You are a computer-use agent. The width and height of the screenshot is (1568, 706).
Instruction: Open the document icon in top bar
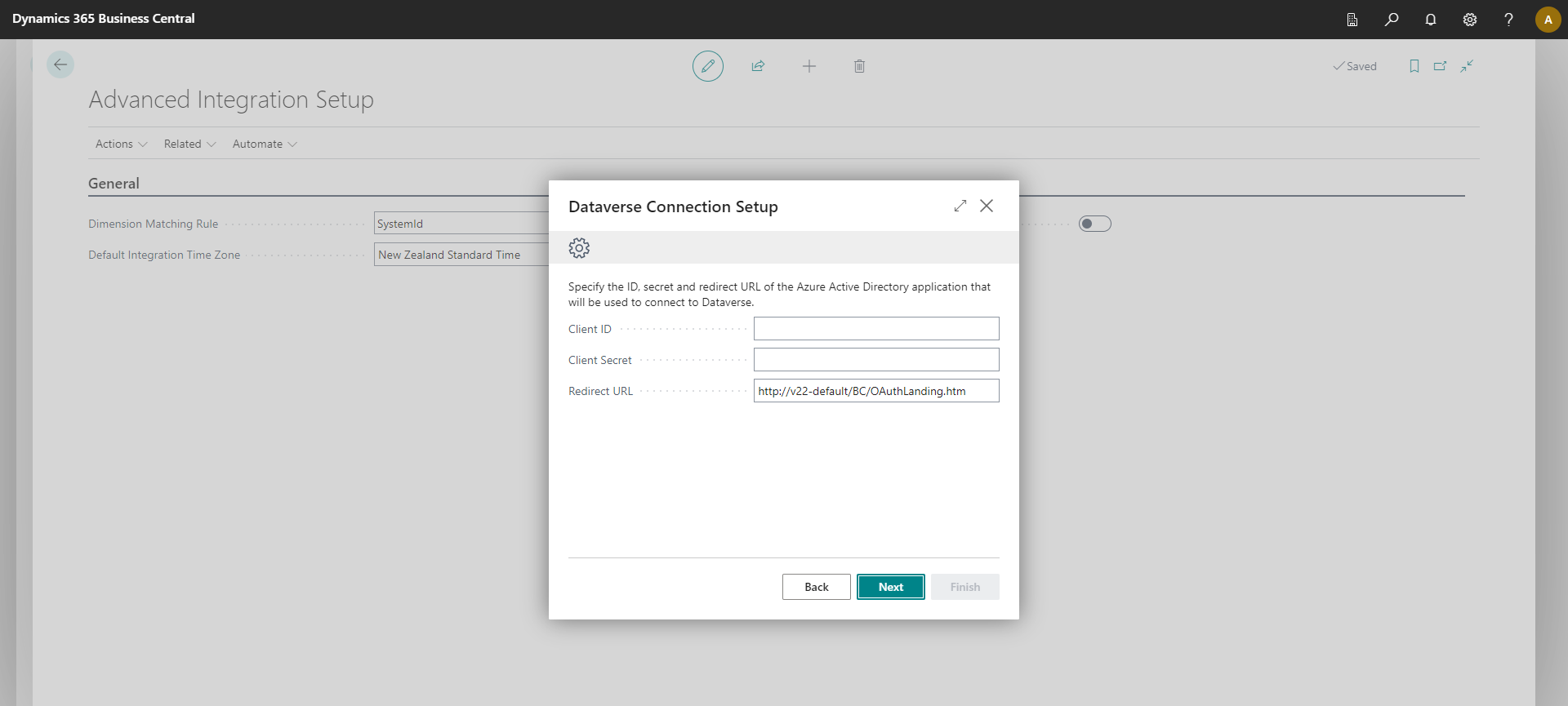(1352, 20)
